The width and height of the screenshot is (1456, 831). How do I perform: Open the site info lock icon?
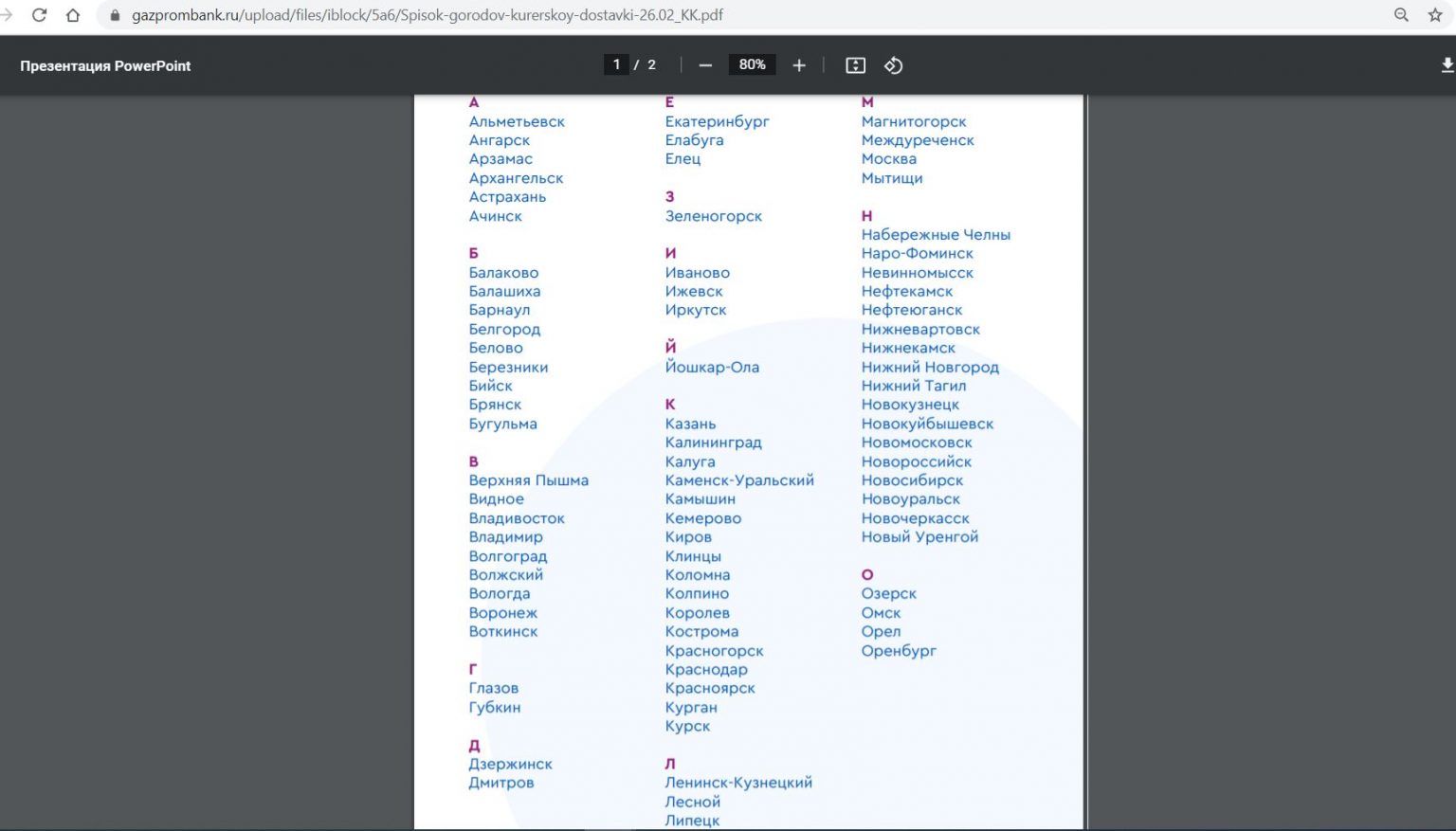[116, 15]
